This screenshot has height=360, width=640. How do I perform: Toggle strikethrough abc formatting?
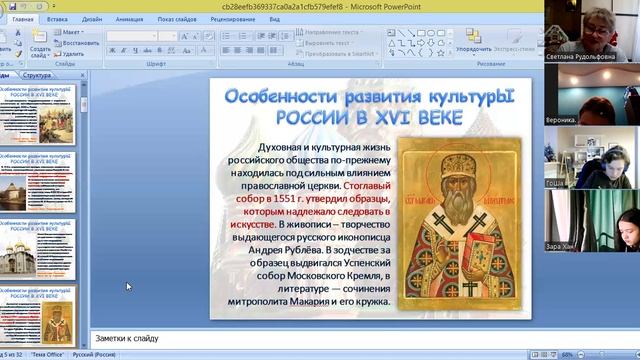[147, 51]
